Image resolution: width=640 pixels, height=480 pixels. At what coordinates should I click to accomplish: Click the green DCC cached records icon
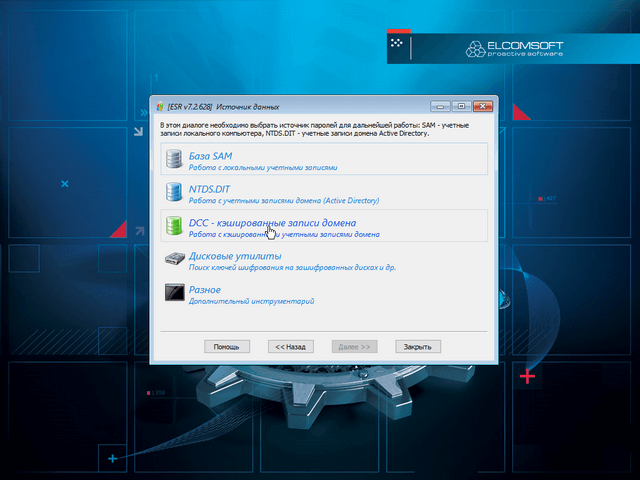coord(174,226)
